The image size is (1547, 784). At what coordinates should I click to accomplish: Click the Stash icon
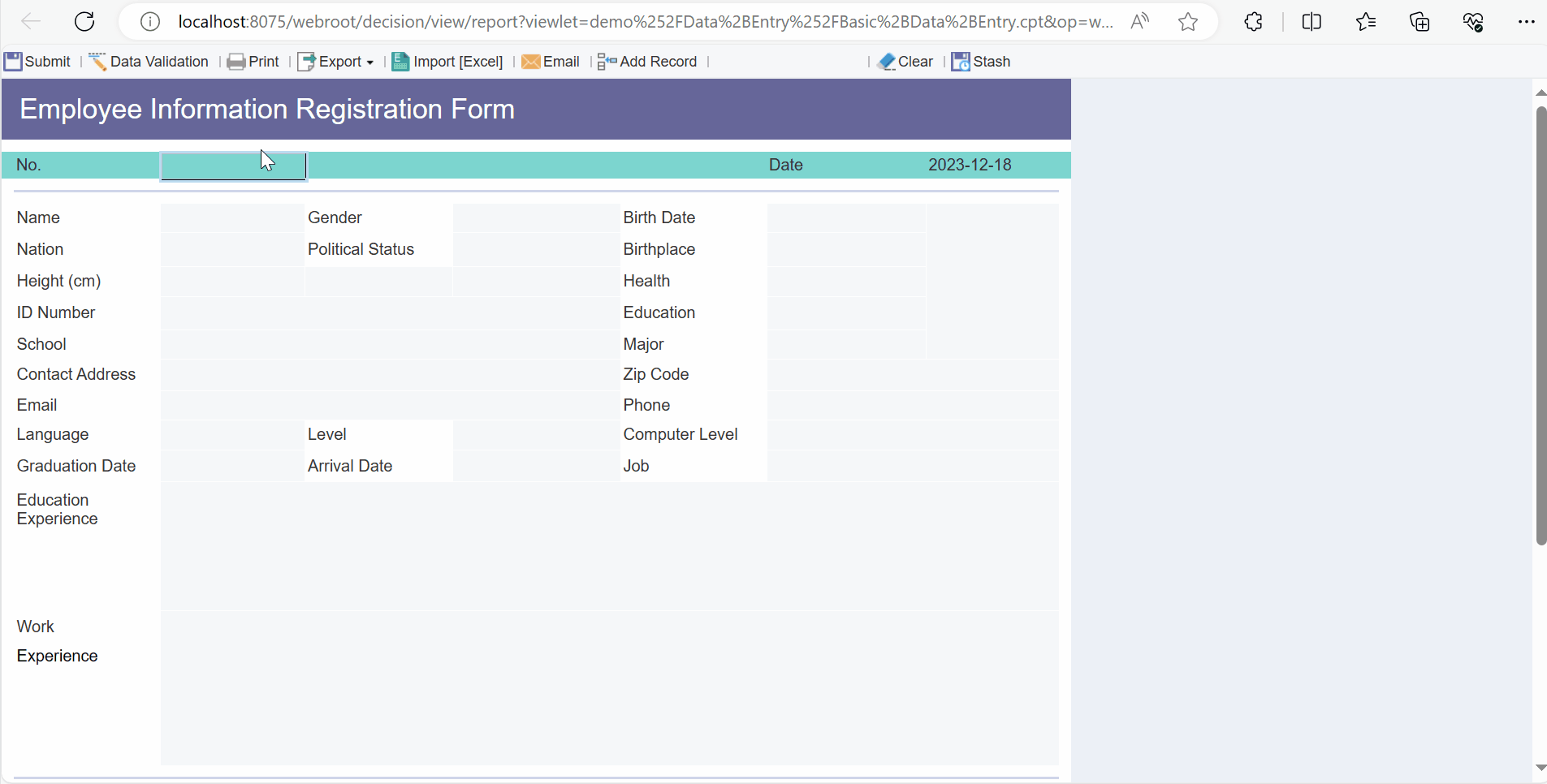coord(961,61)
